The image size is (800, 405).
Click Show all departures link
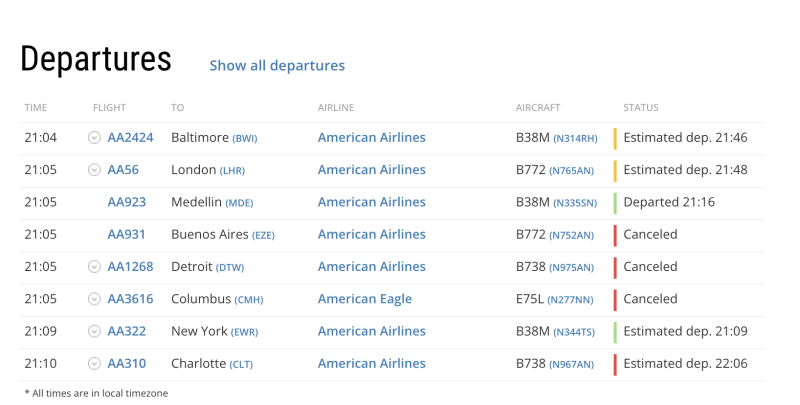click(277, 65)
